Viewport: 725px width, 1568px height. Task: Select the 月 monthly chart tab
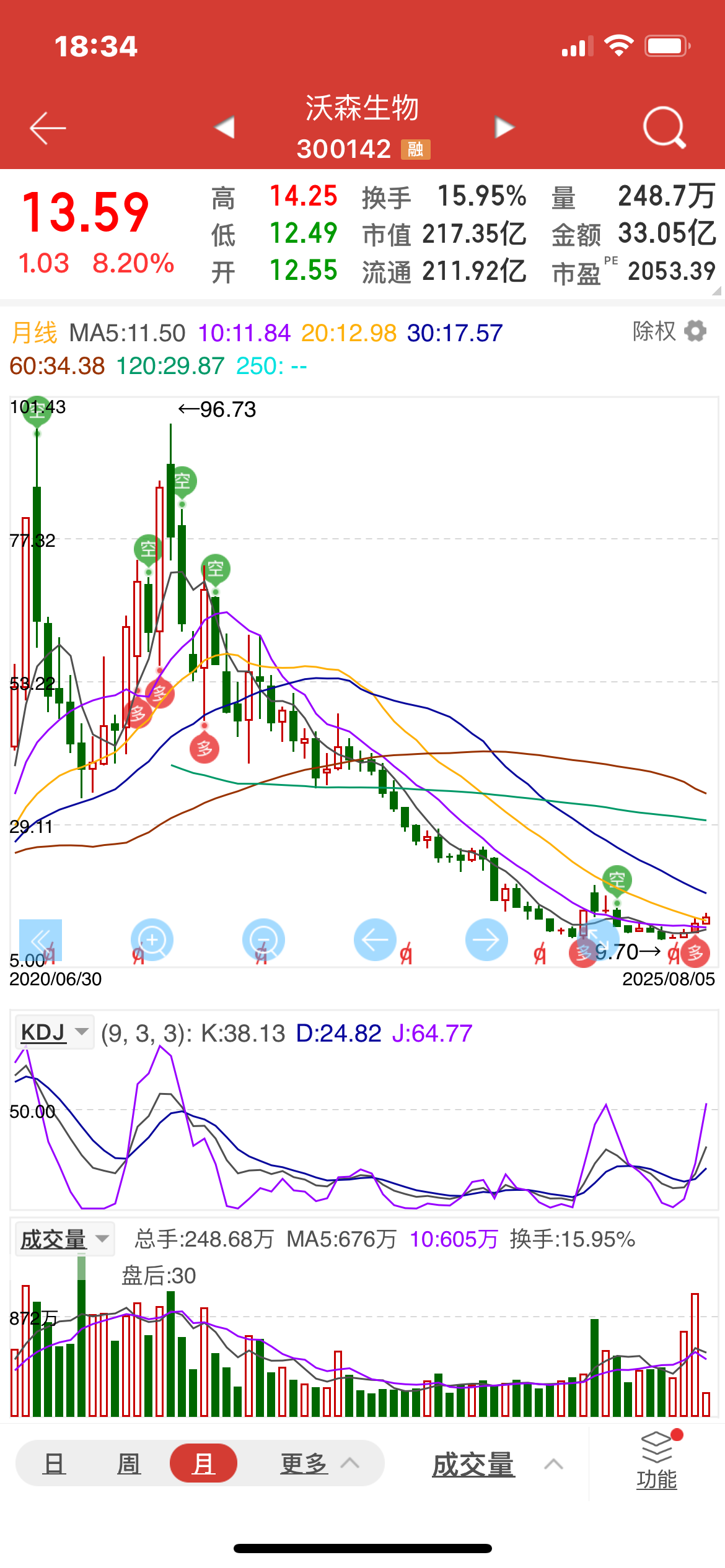(x=203, y=1463)
